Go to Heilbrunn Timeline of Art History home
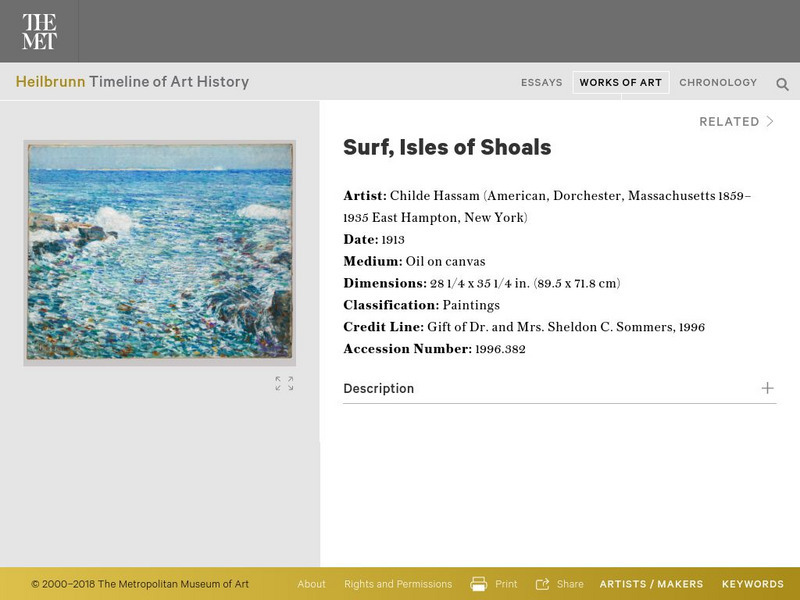This screenshot has height=600, width=800. click(x=132, y=82)
